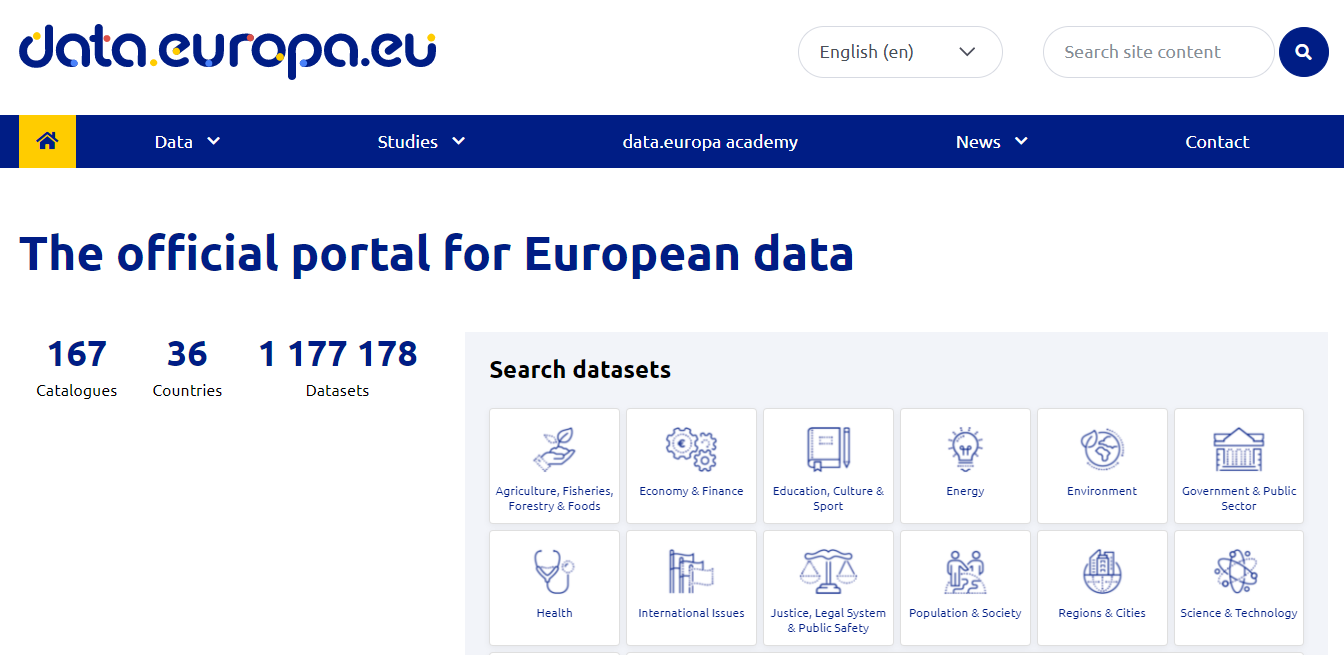This screenshot has height=655, width=1344.
Task: Click the Energy category icon
Action: tap(965, 466)
